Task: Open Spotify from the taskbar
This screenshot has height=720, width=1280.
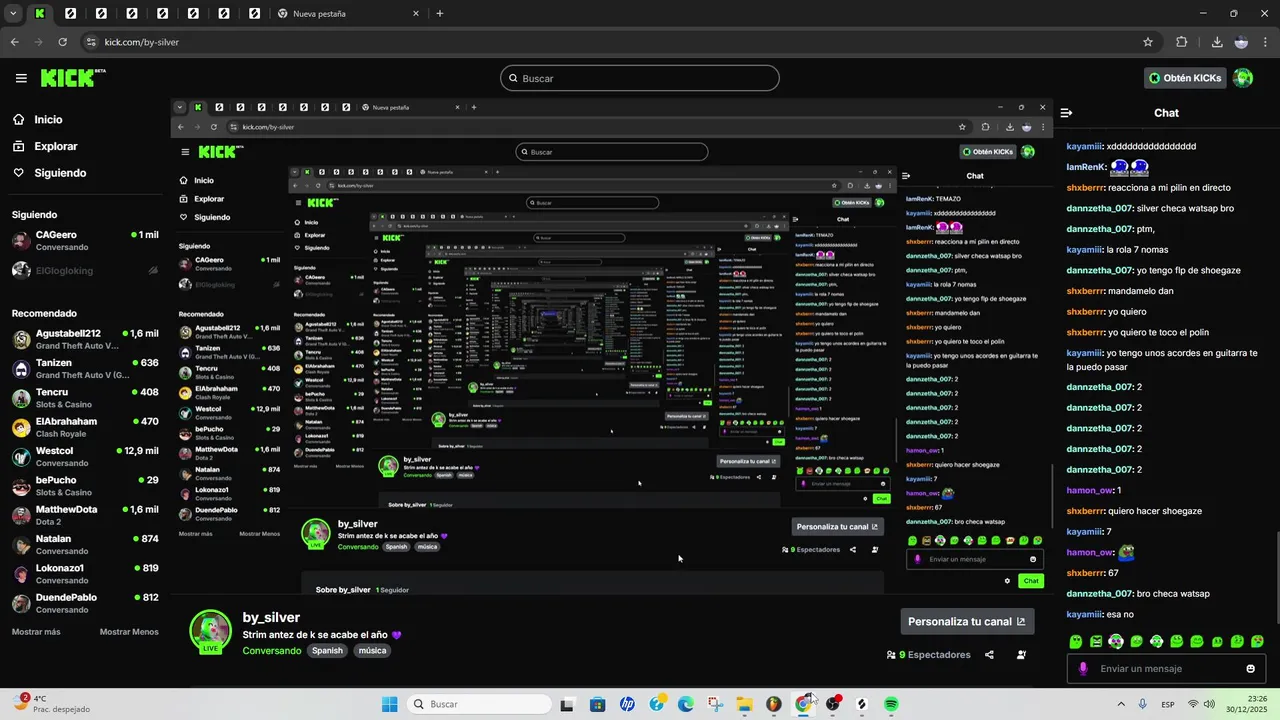Action: pyautogui.click(x=891, y=704)
